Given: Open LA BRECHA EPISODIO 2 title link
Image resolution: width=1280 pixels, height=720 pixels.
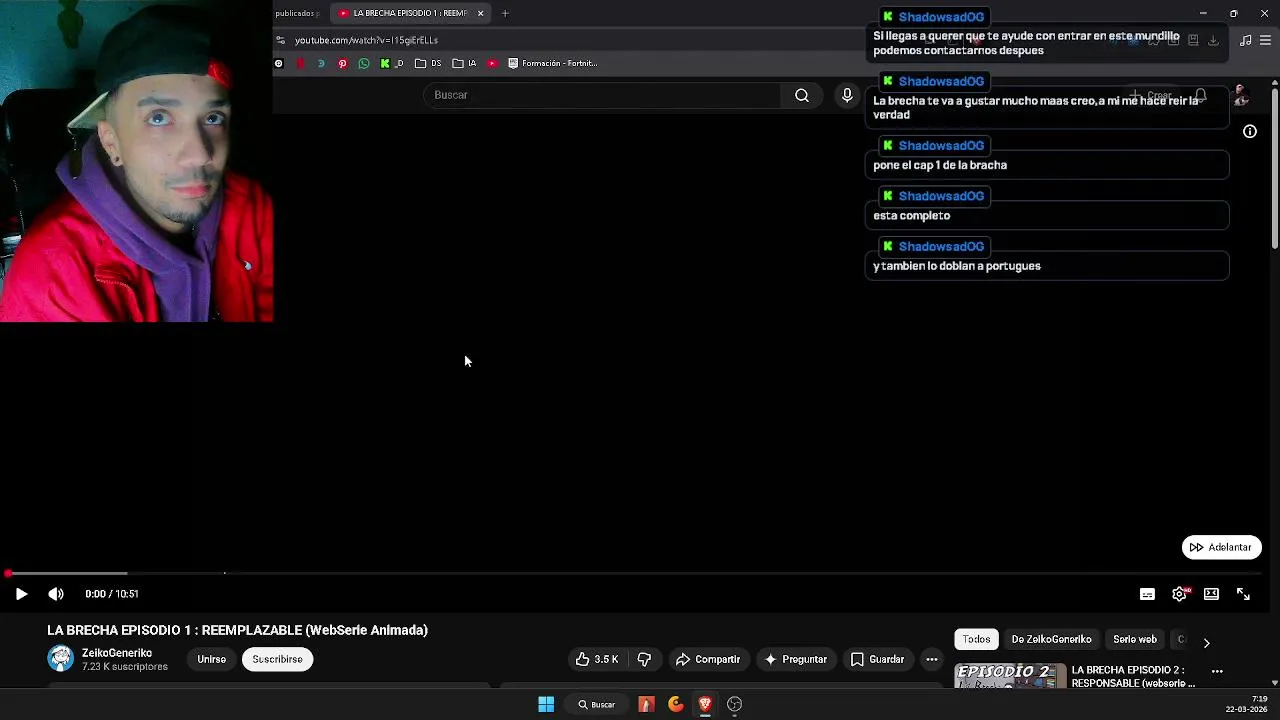Looking at the screenshot, I should [x=1133, y=677].
